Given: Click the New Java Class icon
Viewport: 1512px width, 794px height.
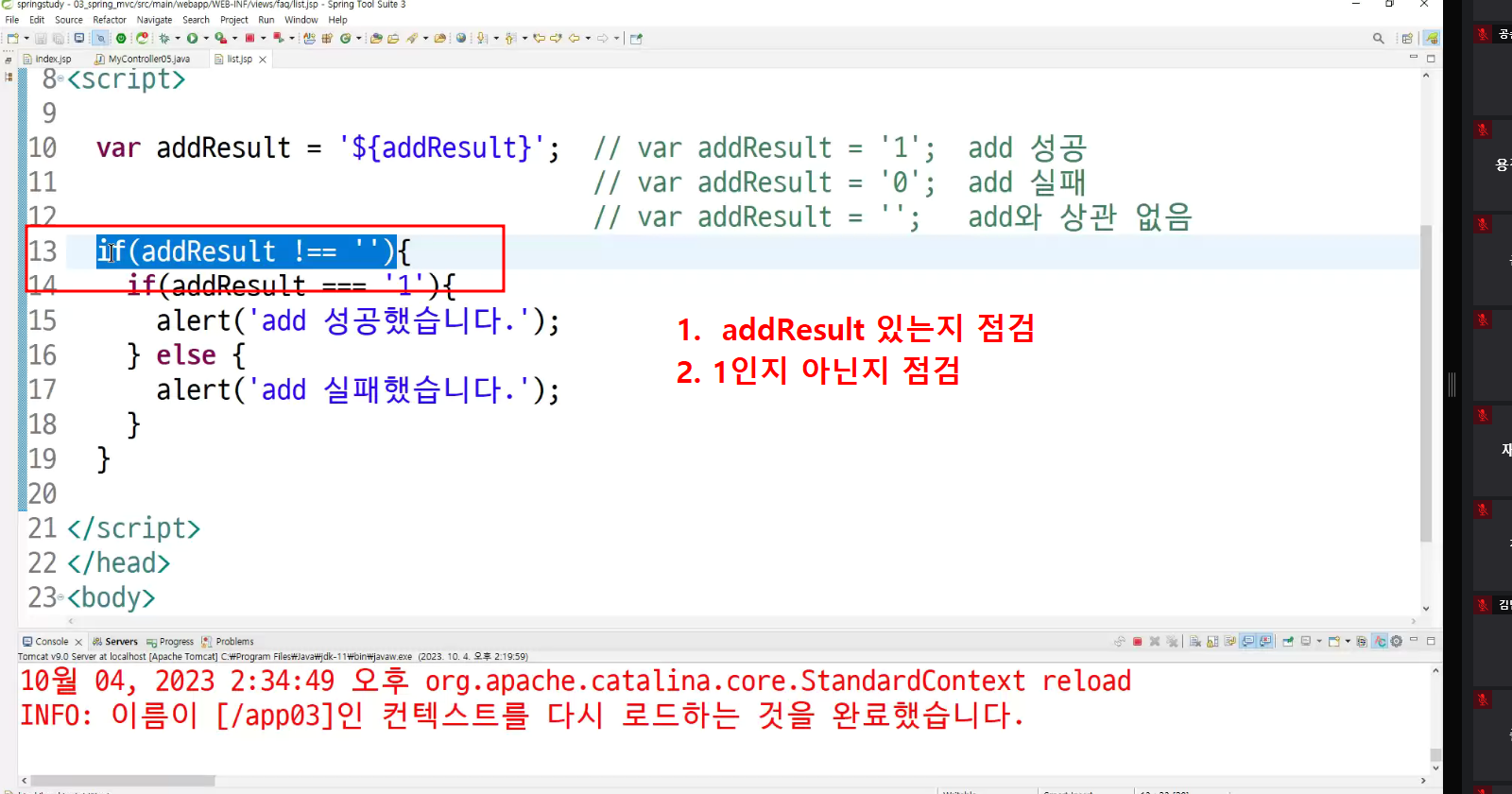Looking at the screenshot, I should [x=346, y=39].
